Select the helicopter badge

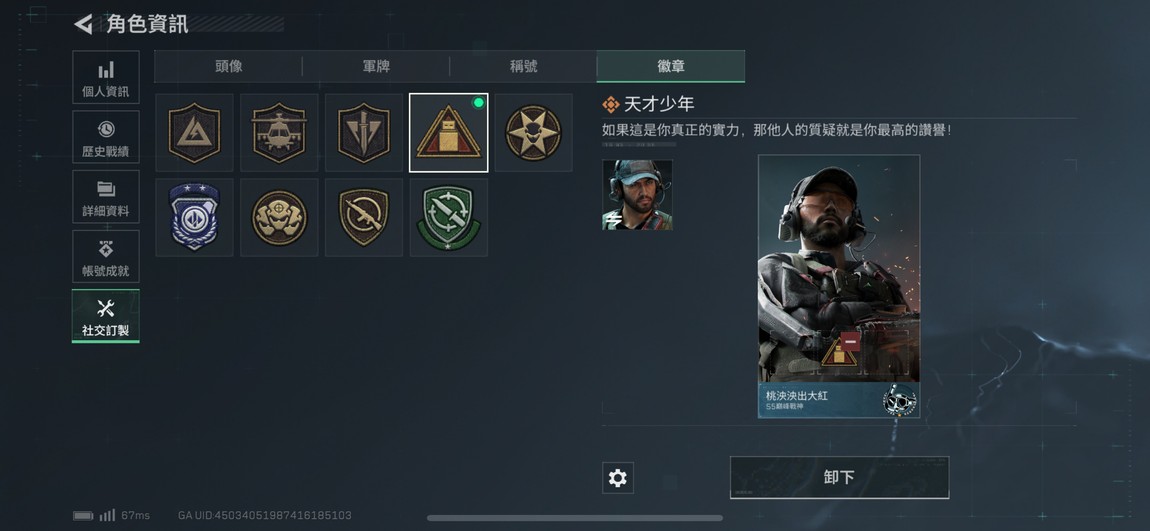[x=279, y=133]
